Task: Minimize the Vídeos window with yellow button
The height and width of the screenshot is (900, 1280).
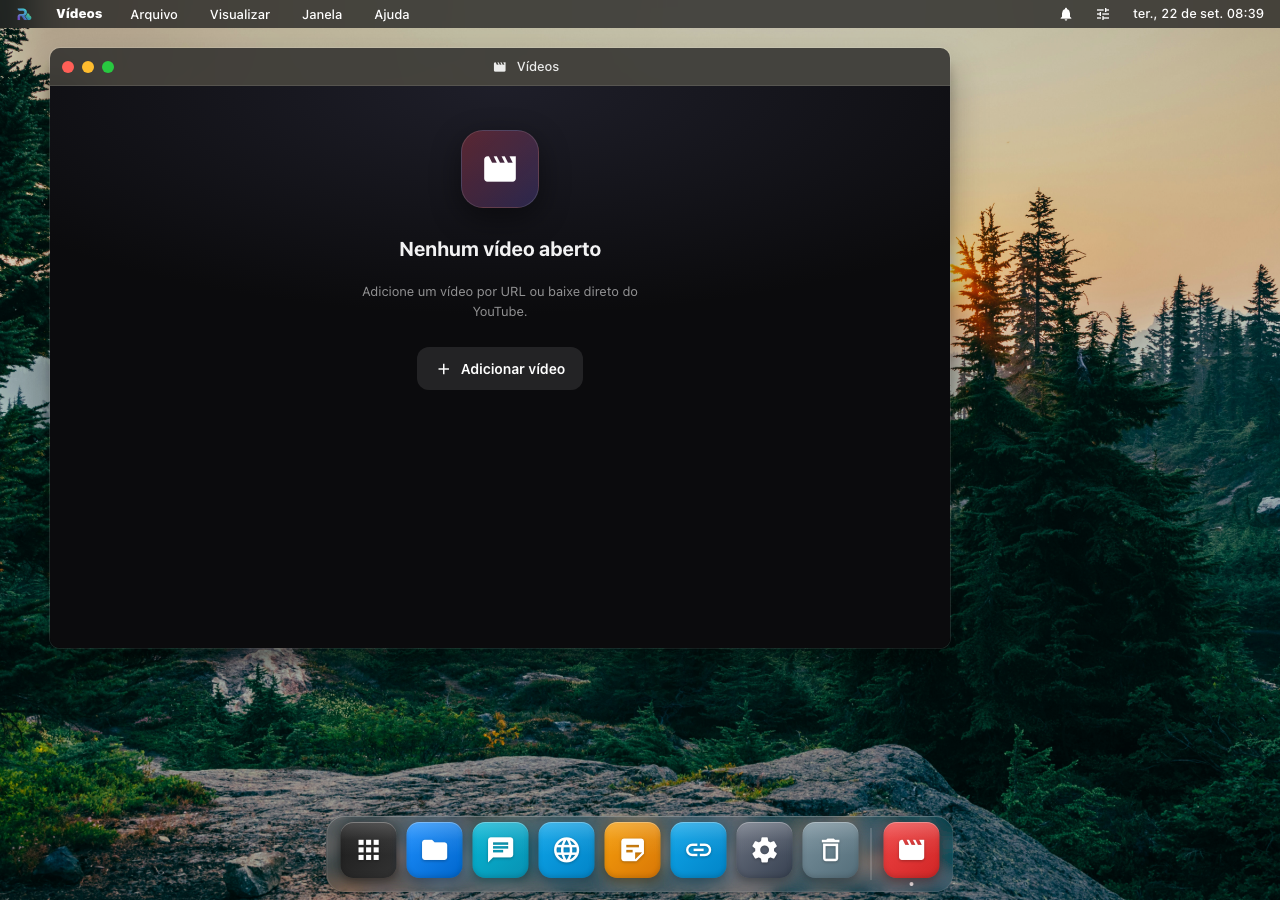Action: [88, 67]
